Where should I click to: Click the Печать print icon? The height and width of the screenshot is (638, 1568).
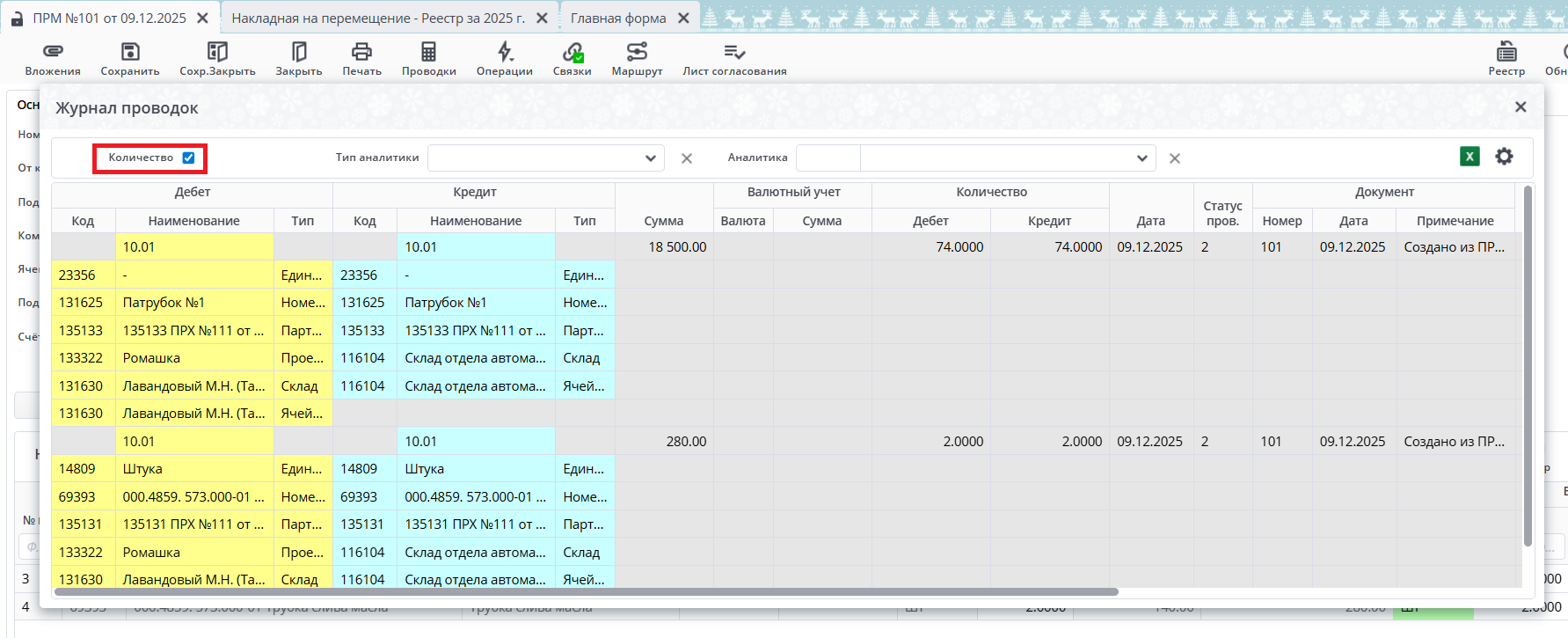coord(361,52)
